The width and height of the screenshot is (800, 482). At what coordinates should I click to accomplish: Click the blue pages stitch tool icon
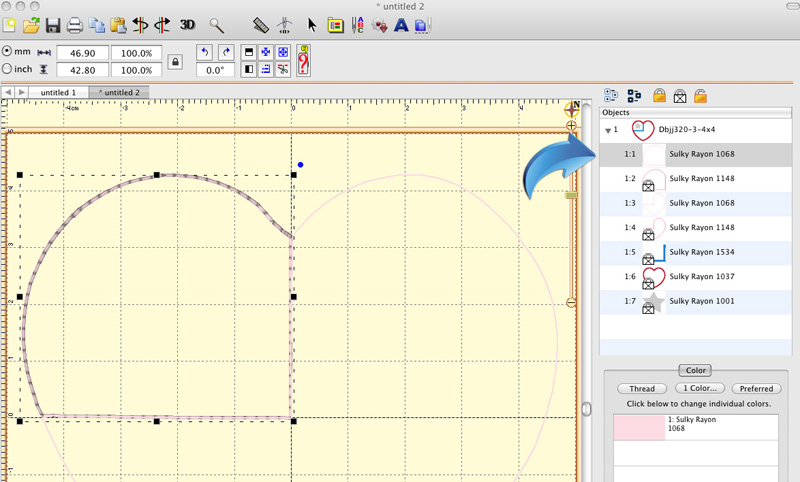pos(423,25)
